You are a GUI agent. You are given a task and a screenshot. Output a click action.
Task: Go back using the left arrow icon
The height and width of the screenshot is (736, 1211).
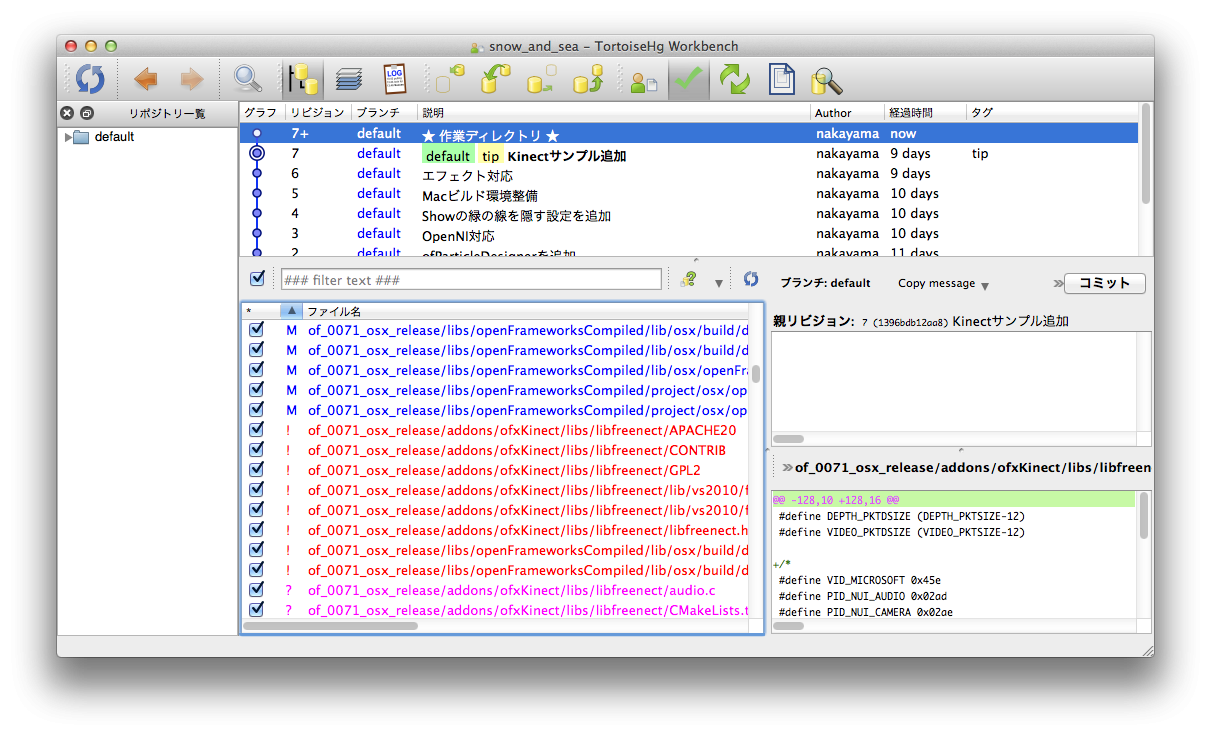point(146,79)
